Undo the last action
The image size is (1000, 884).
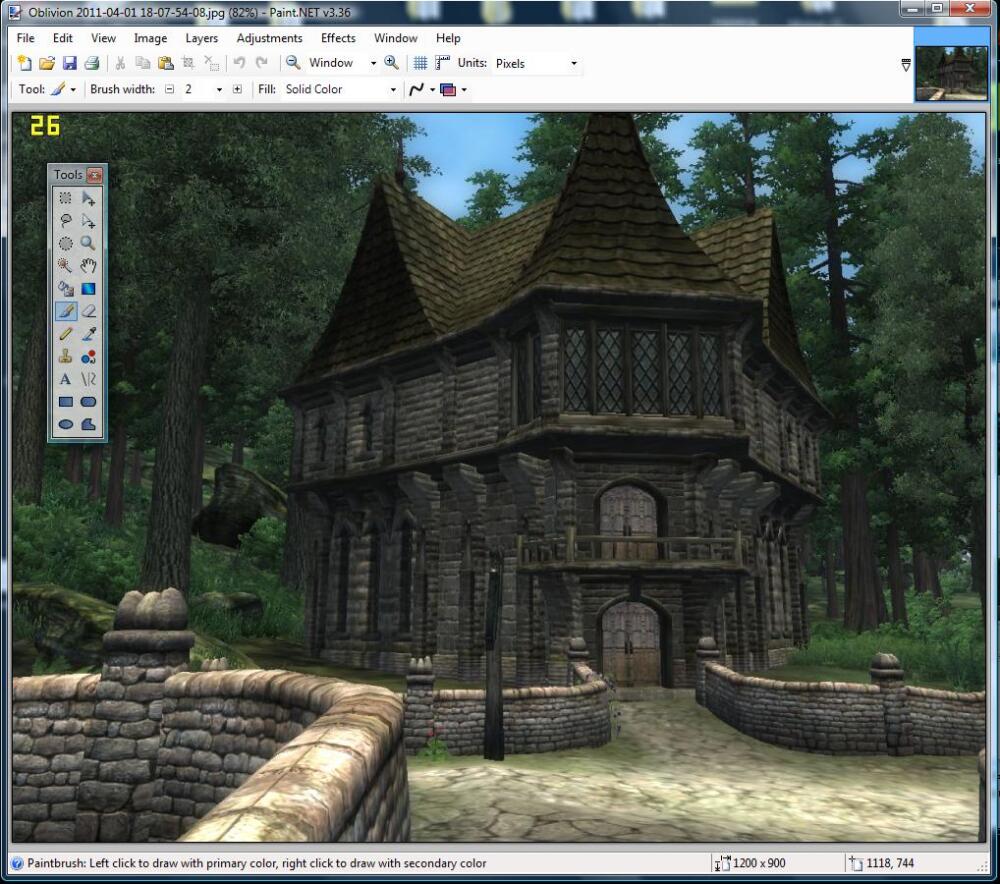[239, 63]
